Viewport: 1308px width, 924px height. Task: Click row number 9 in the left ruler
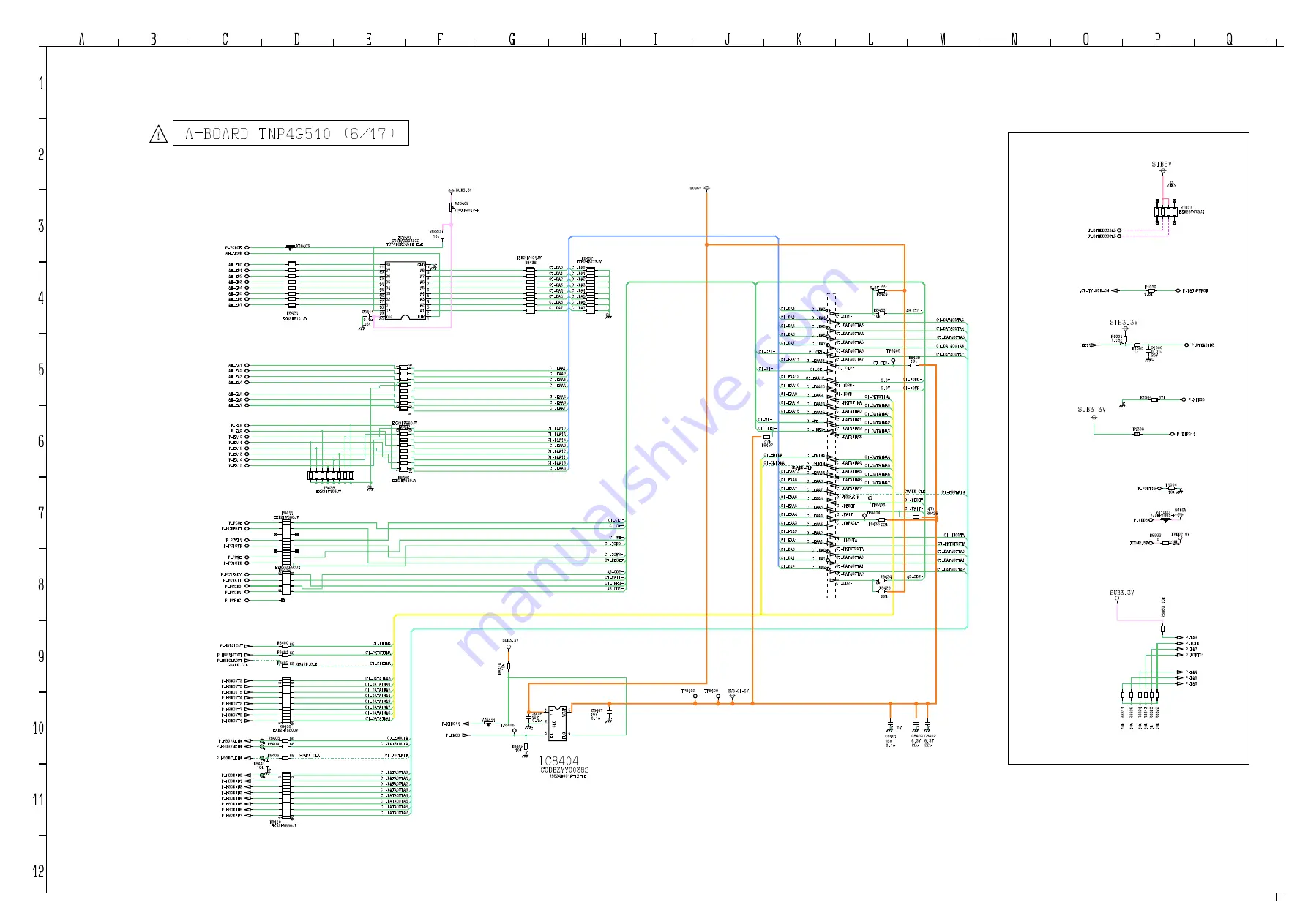(x=41, y=657)
